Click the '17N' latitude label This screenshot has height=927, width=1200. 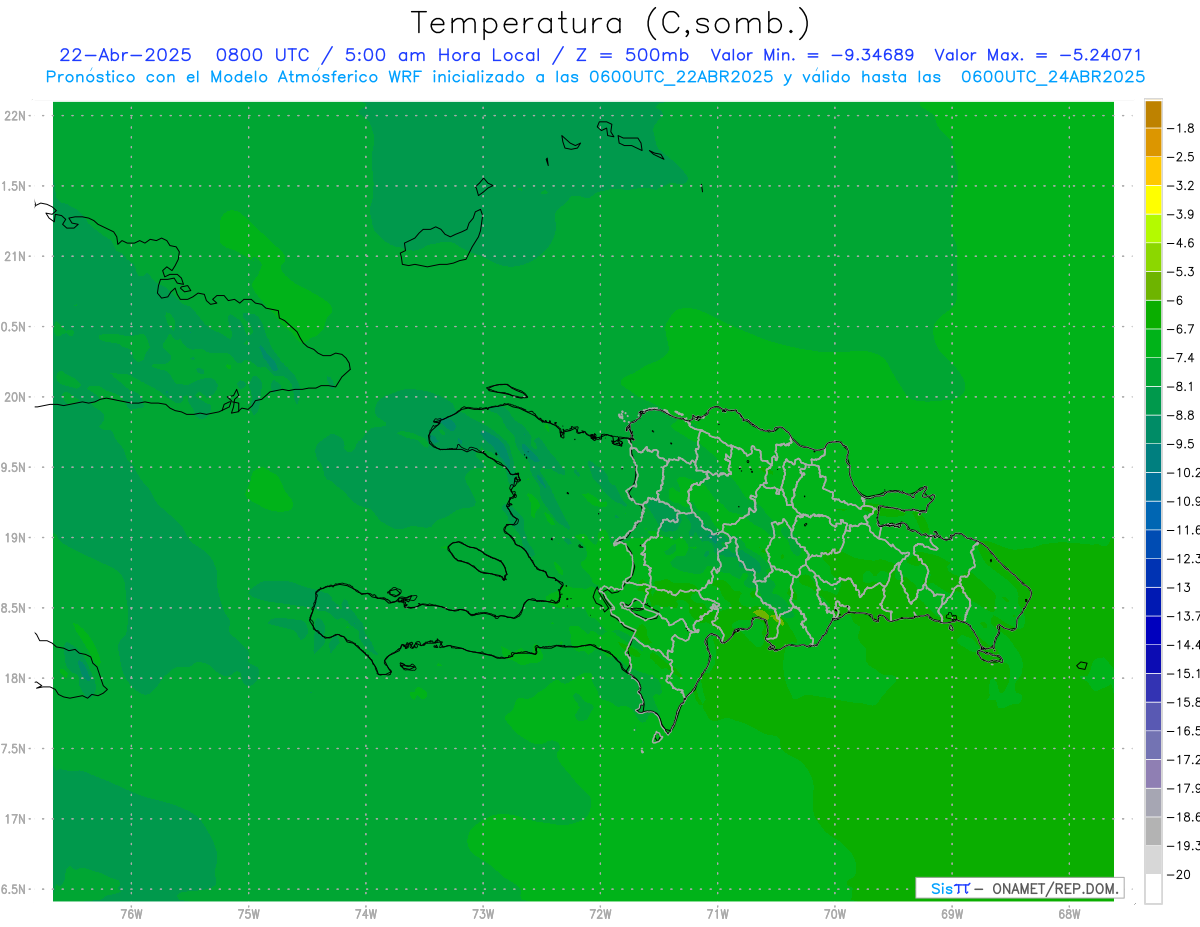click(16, 819)
